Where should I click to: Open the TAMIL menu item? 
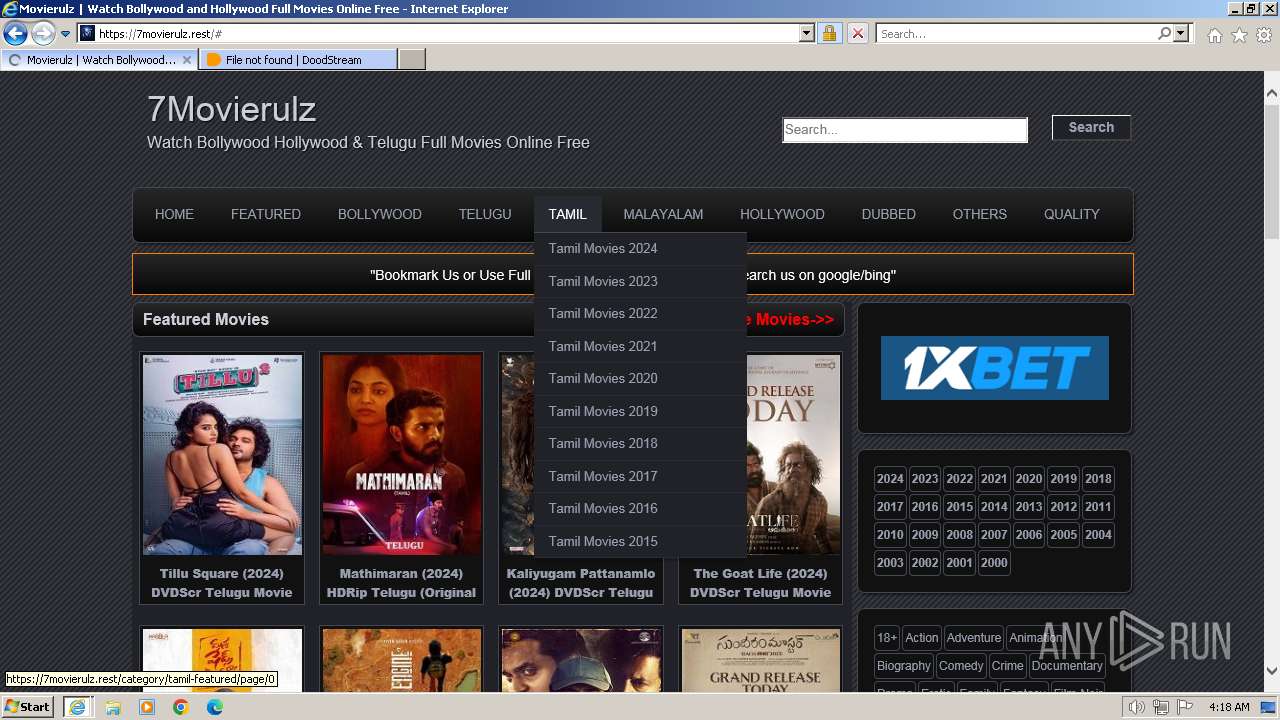(567, 214)
